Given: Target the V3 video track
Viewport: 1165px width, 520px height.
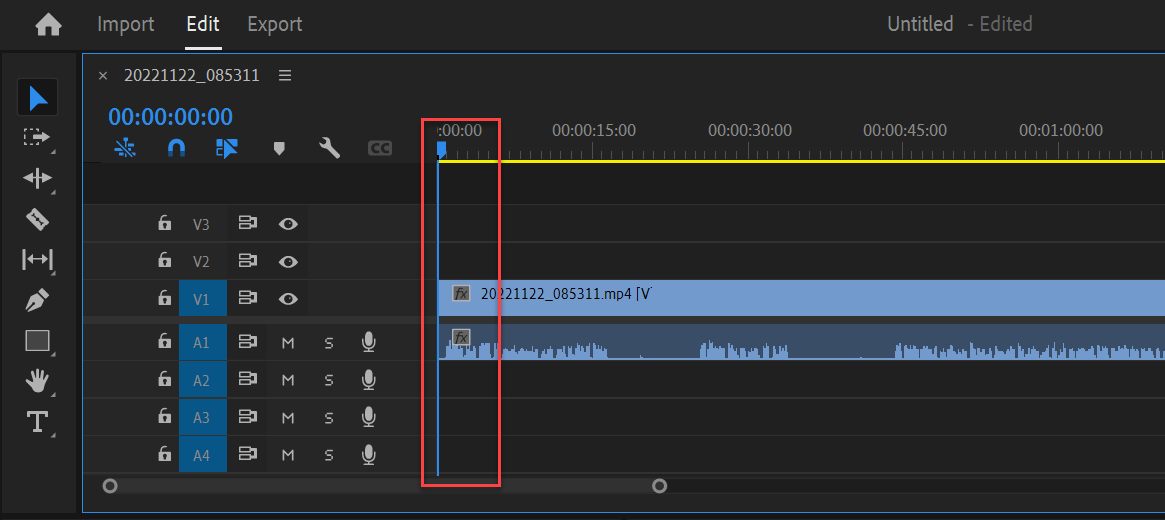Looking at the screenshot, I should point(201,224).
